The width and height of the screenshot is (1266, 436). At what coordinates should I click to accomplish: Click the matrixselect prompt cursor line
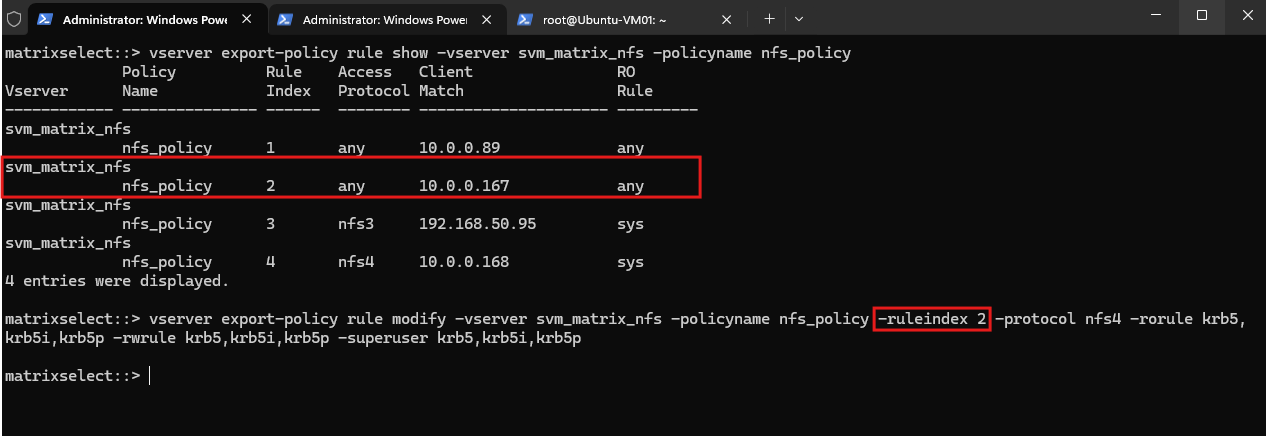[x=76, y=376]
